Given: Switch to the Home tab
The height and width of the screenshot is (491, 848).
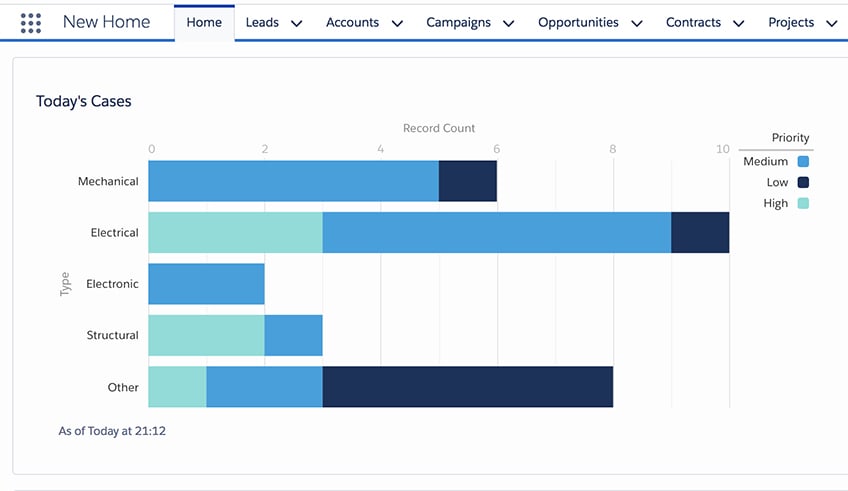Looking at the screenshot, I should point(204,22).
